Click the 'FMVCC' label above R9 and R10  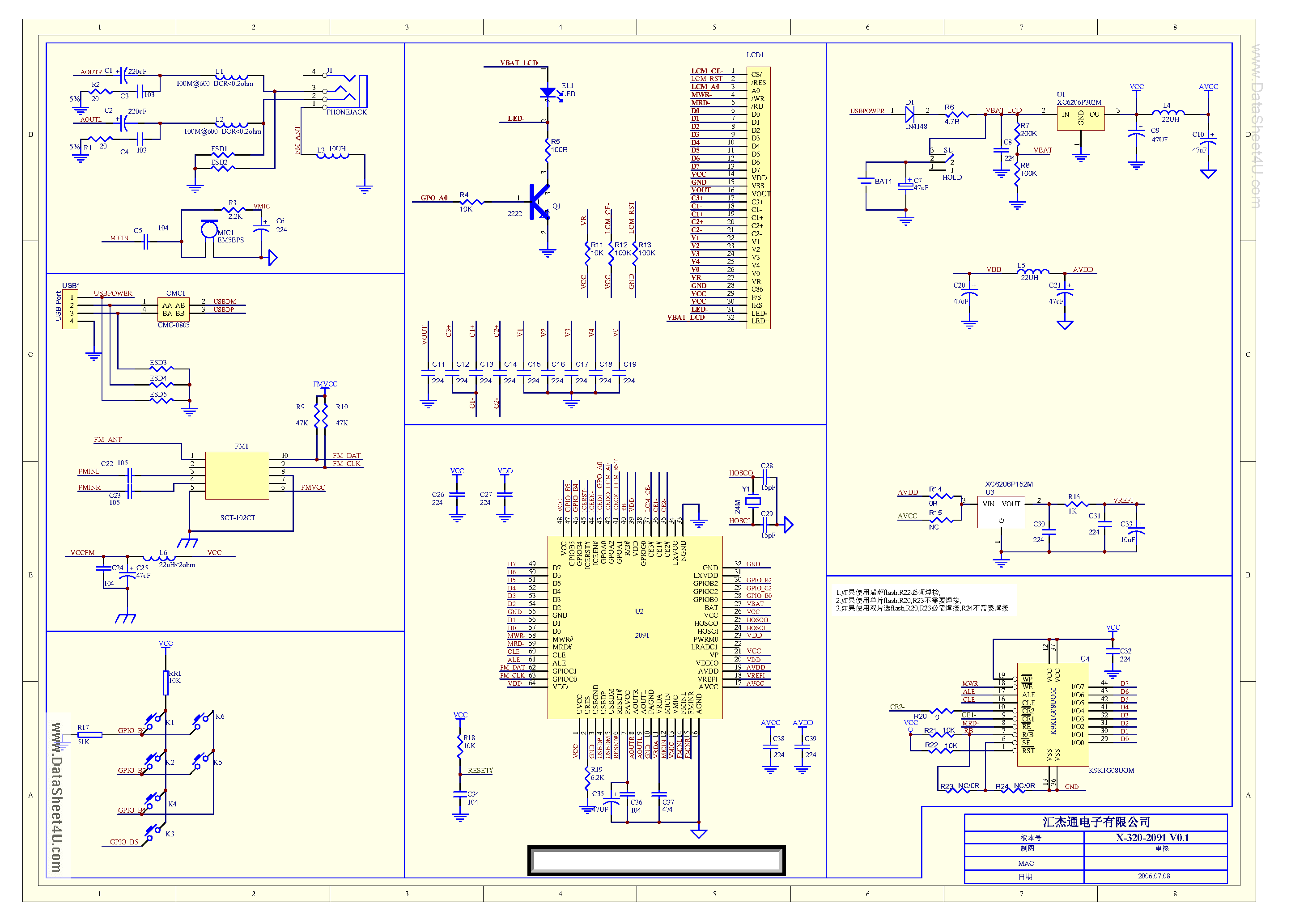coord(325,384)
